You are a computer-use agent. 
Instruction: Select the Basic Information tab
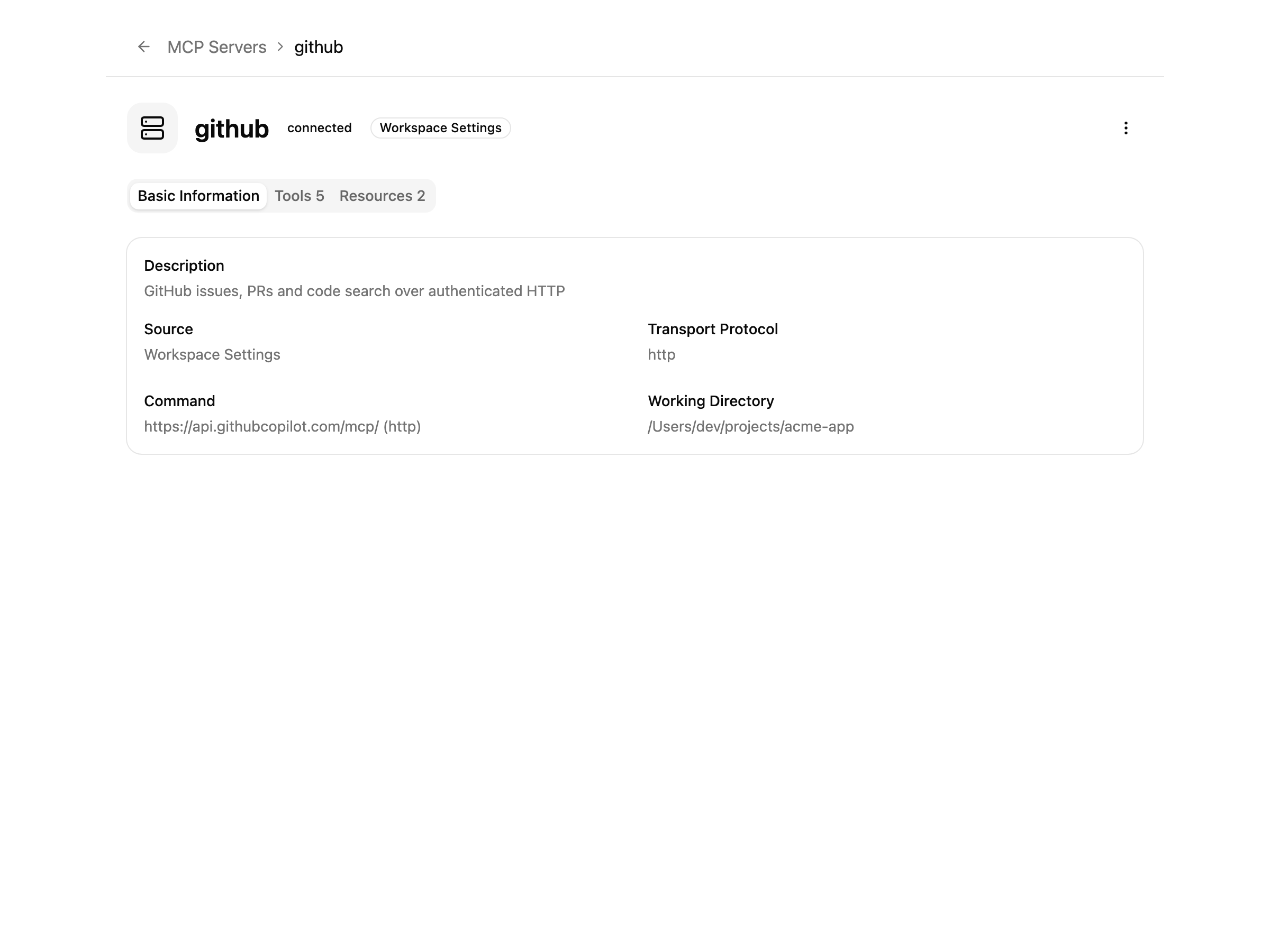click(x=198, y=196)
